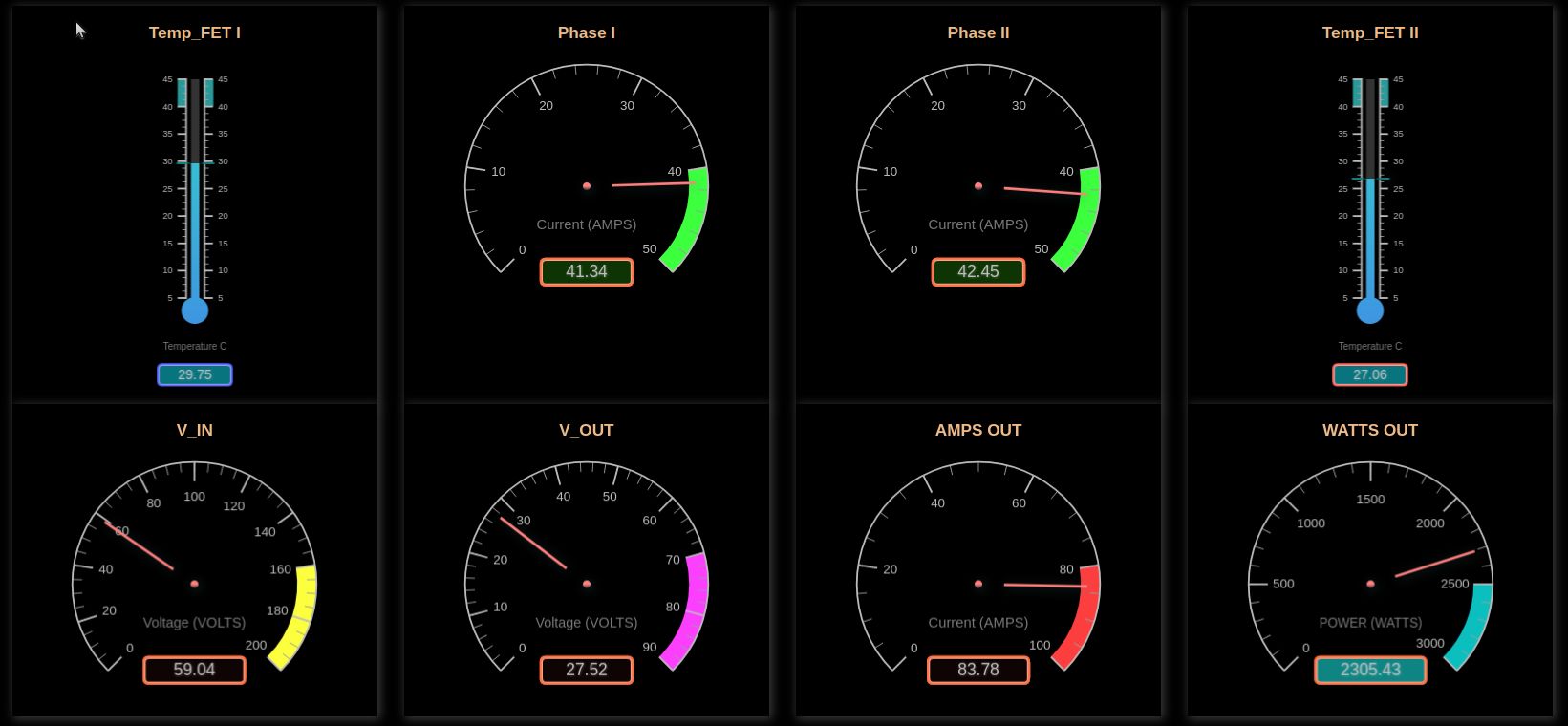Select the 2305.43 WATTS OUT value box
Screen dimensions: 1568x726
point(1370,670)
